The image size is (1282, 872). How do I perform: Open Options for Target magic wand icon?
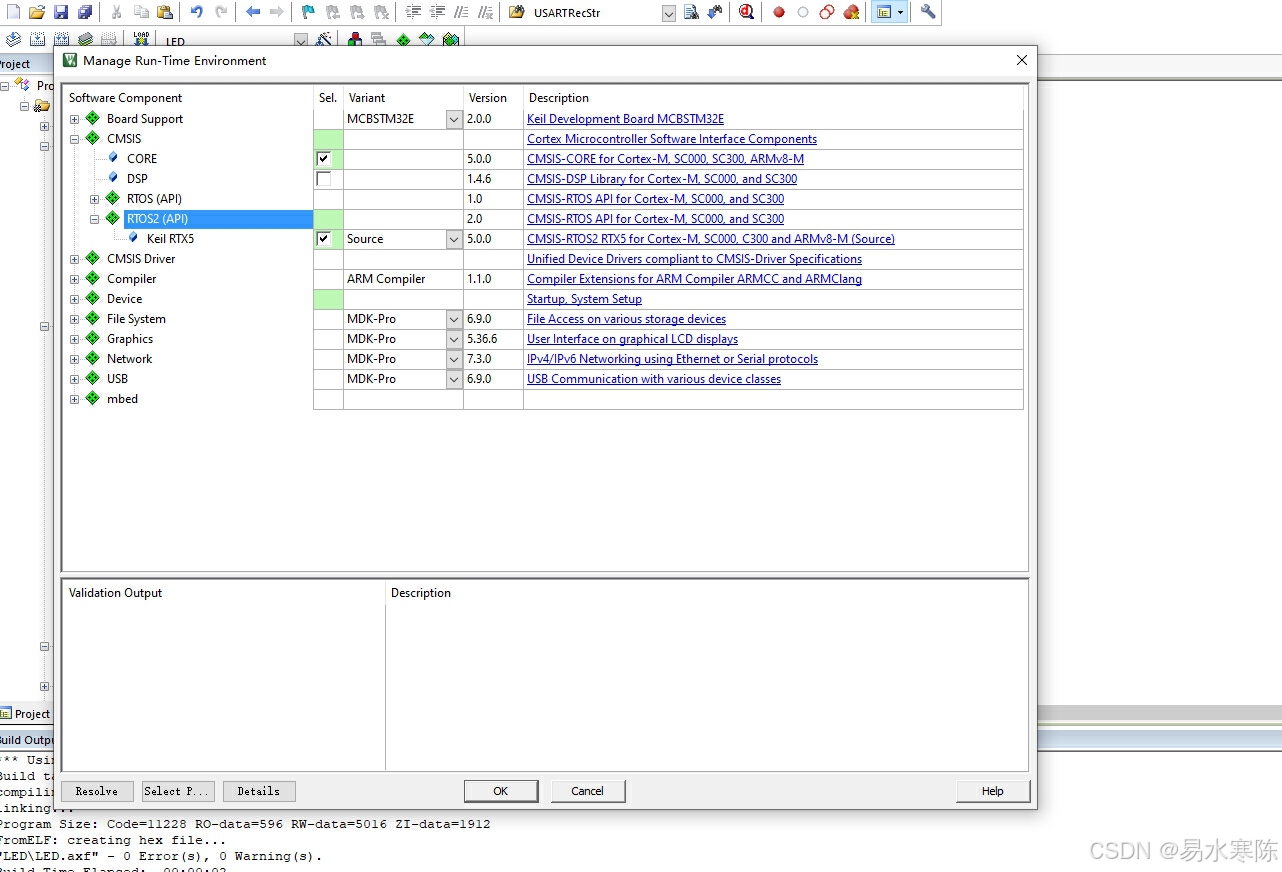tap(324, 40)
